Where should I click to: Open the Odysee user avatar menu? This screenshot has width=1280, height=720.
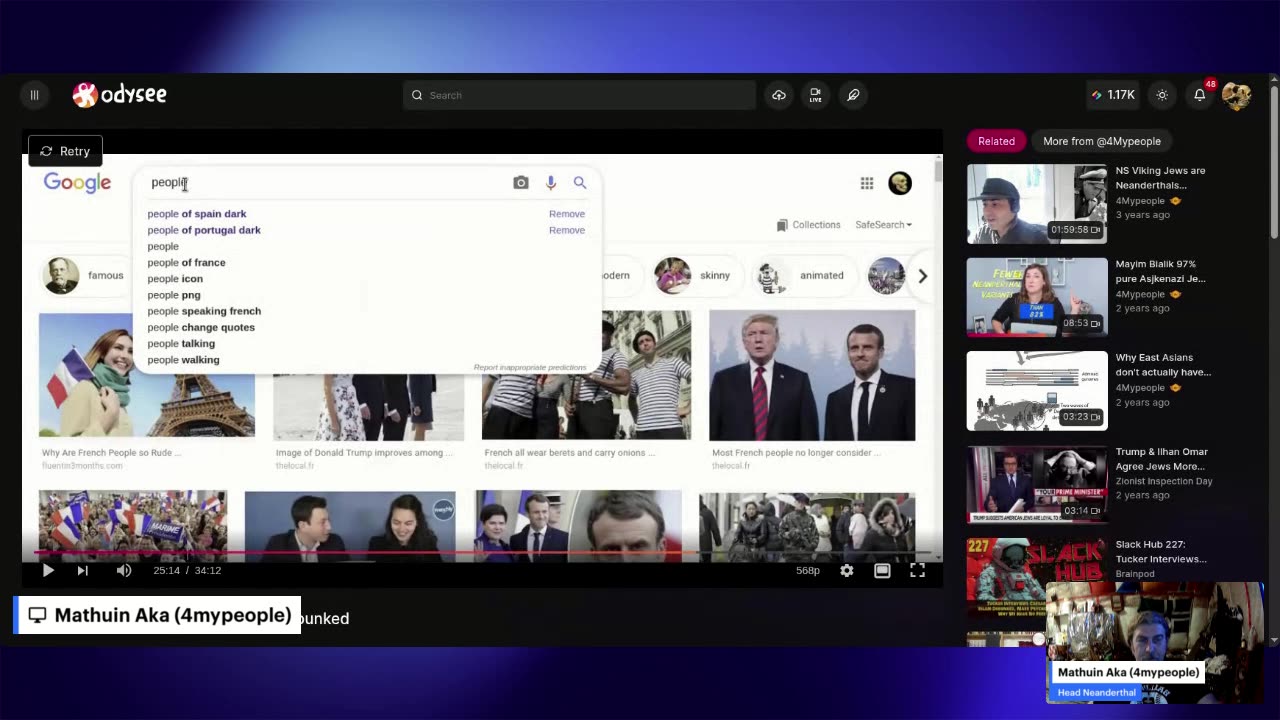pyautogui.click(x=1236, y=95)
